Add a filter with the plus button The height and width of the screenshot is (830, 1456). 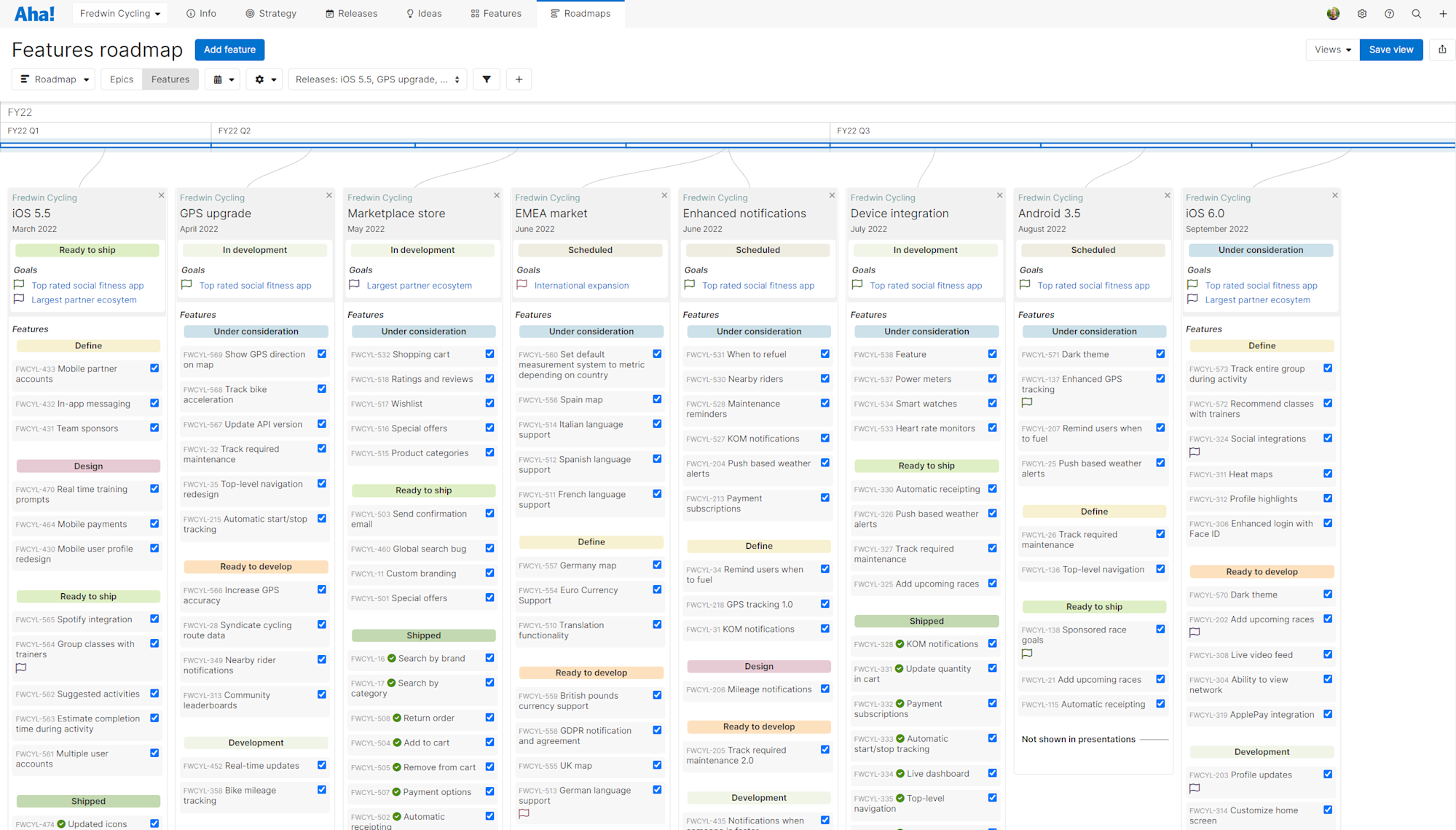pyautogui.click(x=519, y=79)
